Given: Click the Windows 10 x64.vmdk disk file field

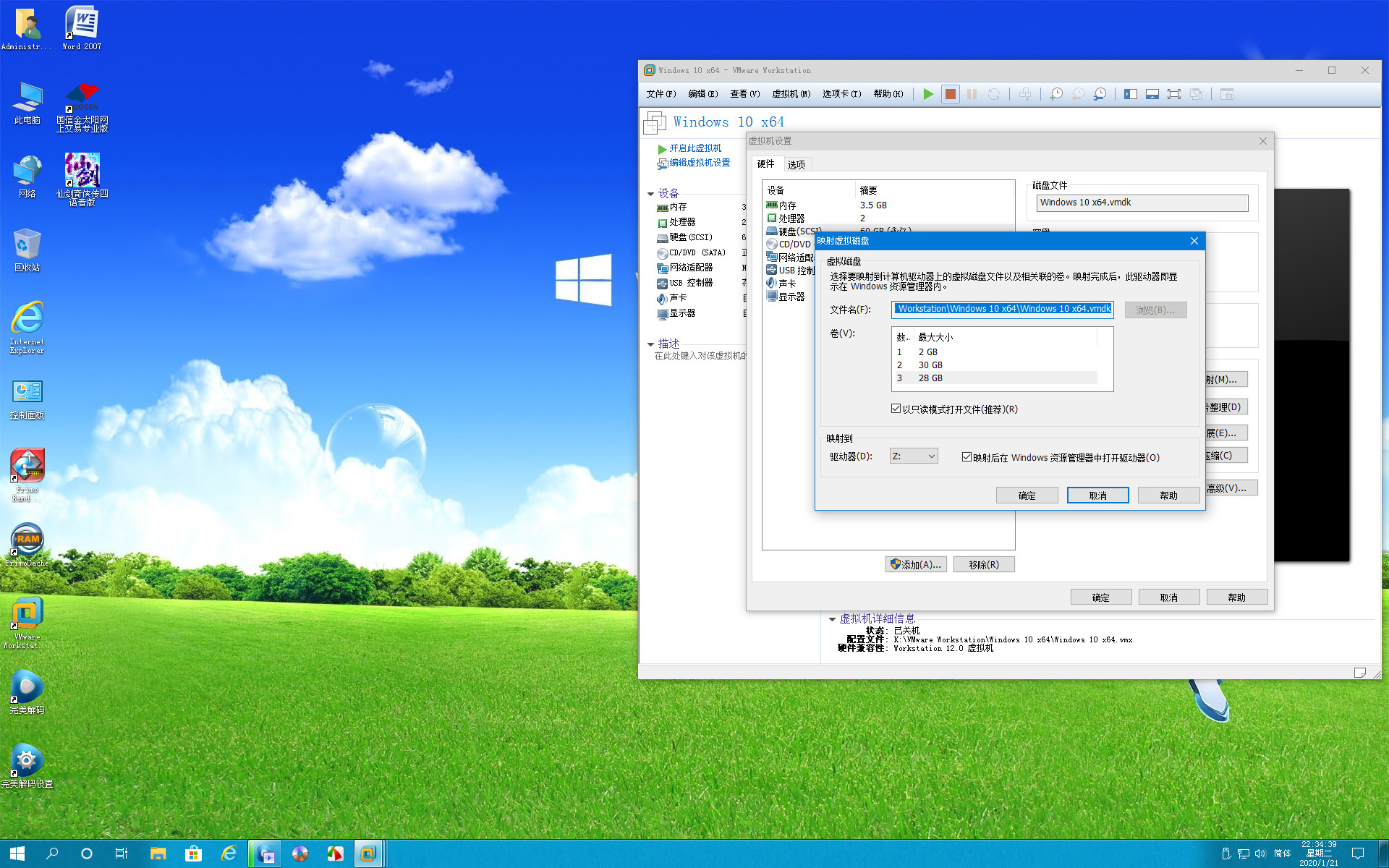Looking at the screenshot, I should click(x=1142, y=203).
